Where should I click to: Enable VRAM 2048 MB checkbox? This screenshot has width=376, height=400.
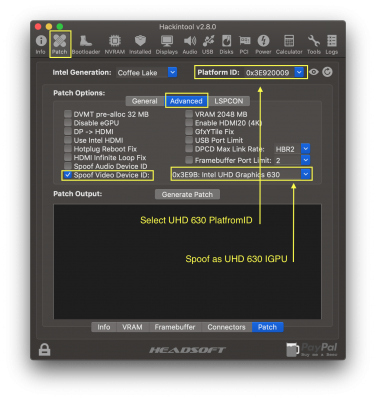[189, 114]
